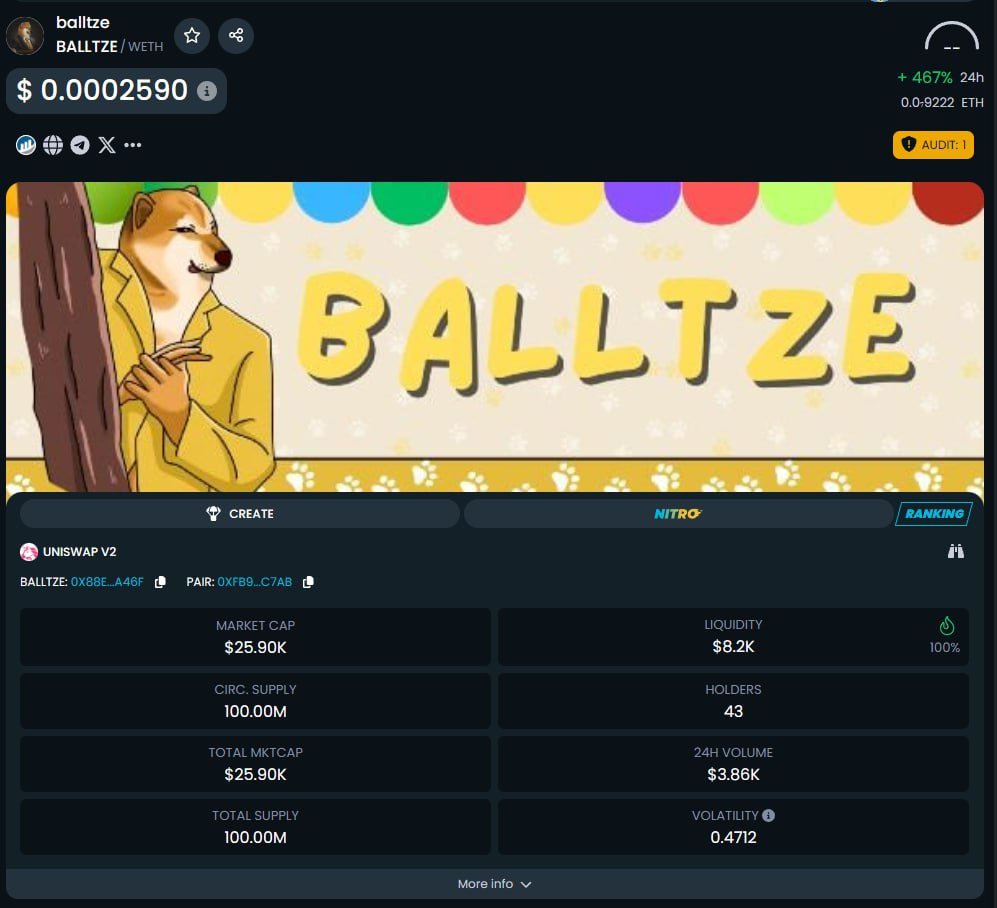Open the X (Twitter) link icon
This screenshot has height=908, width=997.
[x=107, y=146]
